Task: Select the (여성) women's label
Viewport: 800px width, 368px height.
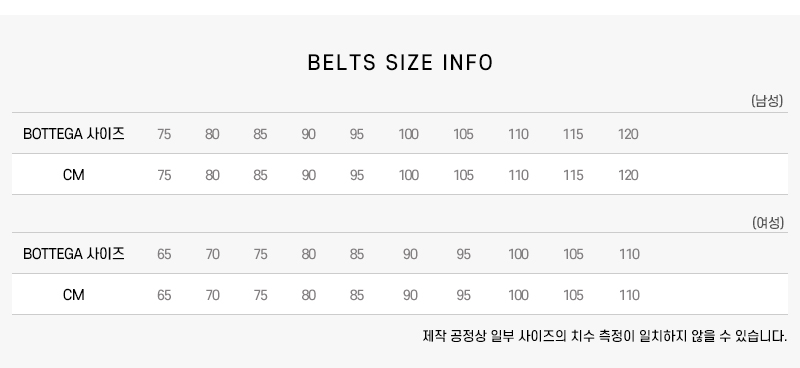Action: [x=768, y=223]
